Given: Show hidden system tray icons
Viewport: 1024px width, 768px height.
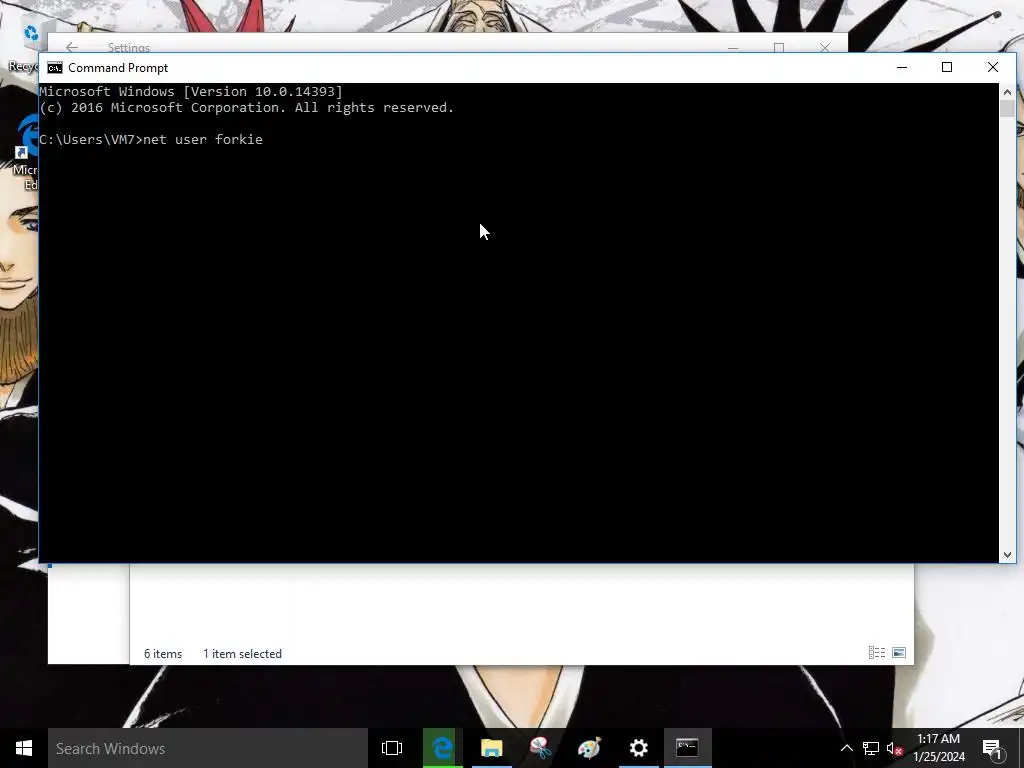Looking at the screenshot, I should (846, 748).
